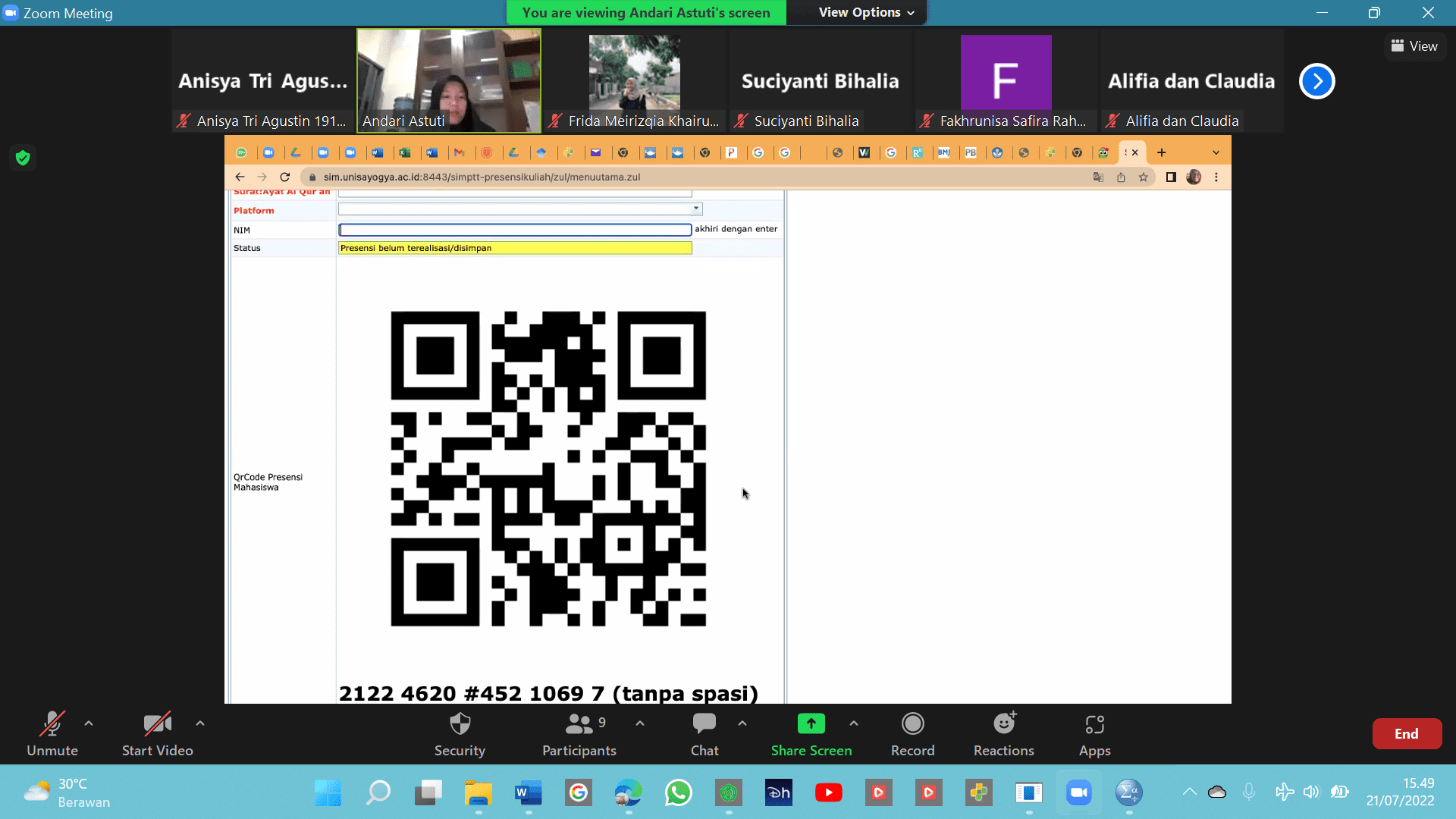Show hidden system tray icons
Image resolution: width=1456 pixels, height=819 pixels.
[x=1190, y=792]
